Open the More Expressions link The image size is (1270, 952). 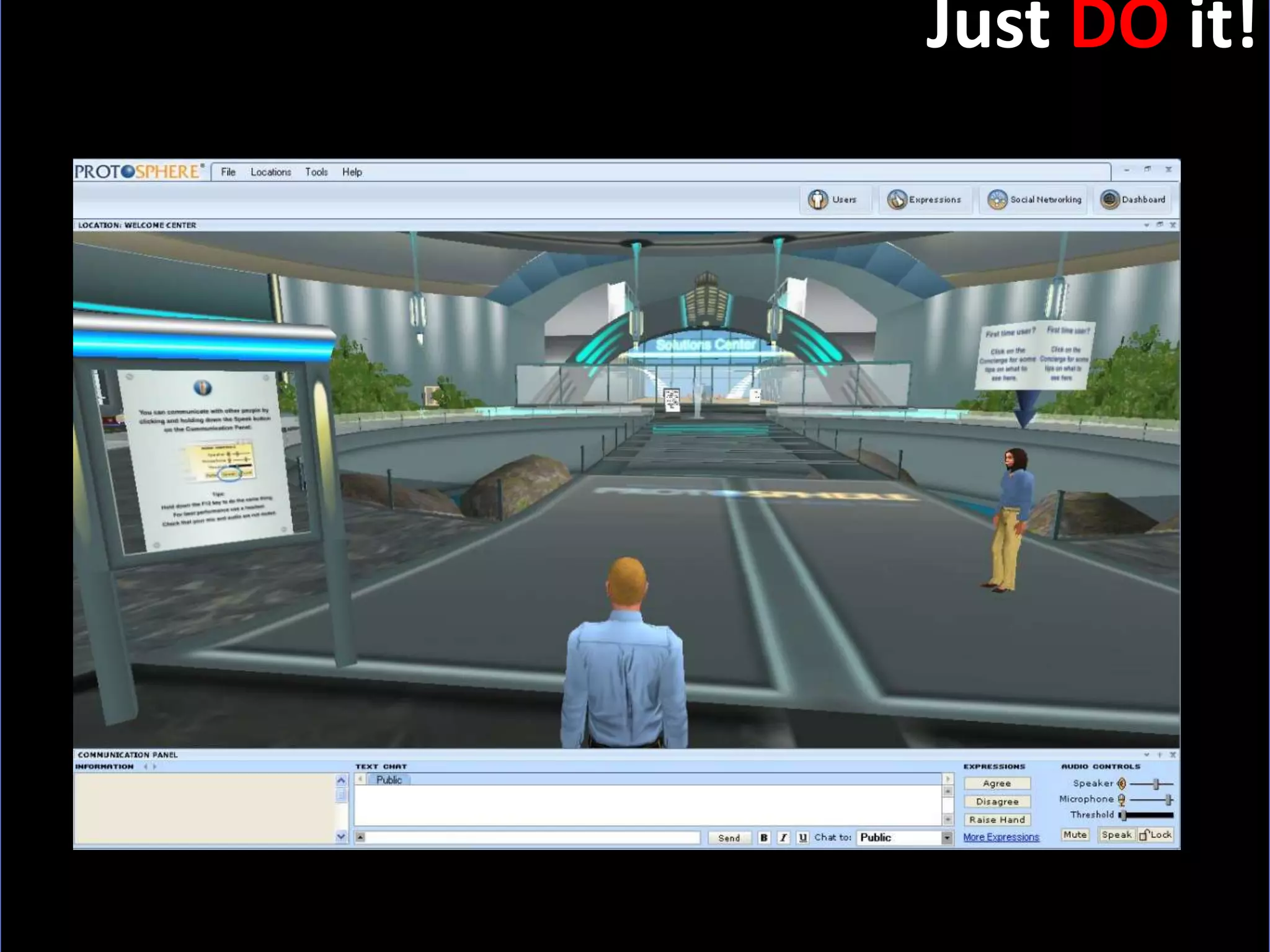1001,837
